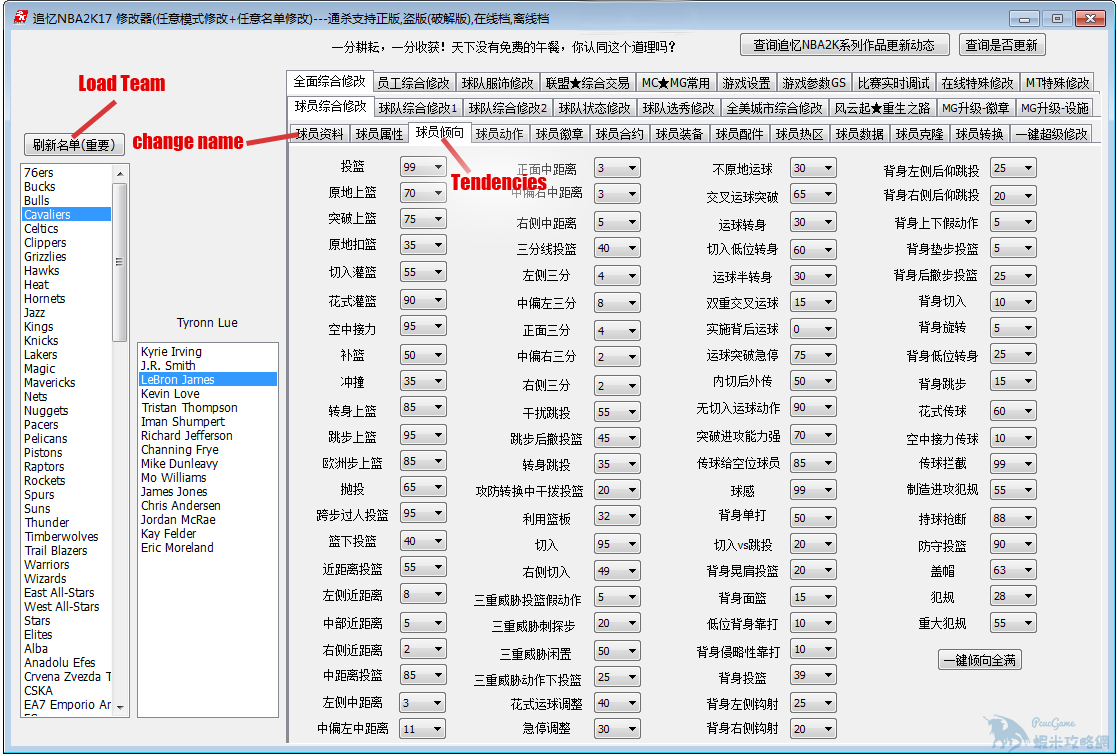
Task: Expand the 切入 tendency dropdown
Action: point(618,544)
